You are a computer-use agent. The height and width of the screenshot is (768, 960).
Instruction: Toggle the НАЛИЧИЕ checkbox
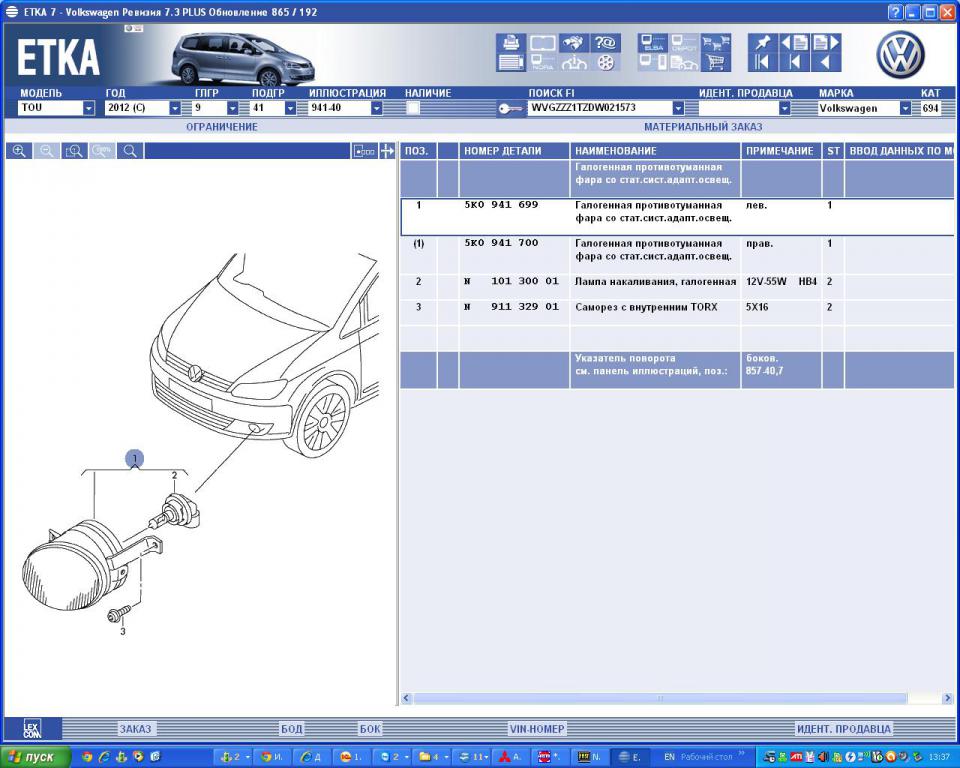[x=413, y=108]
